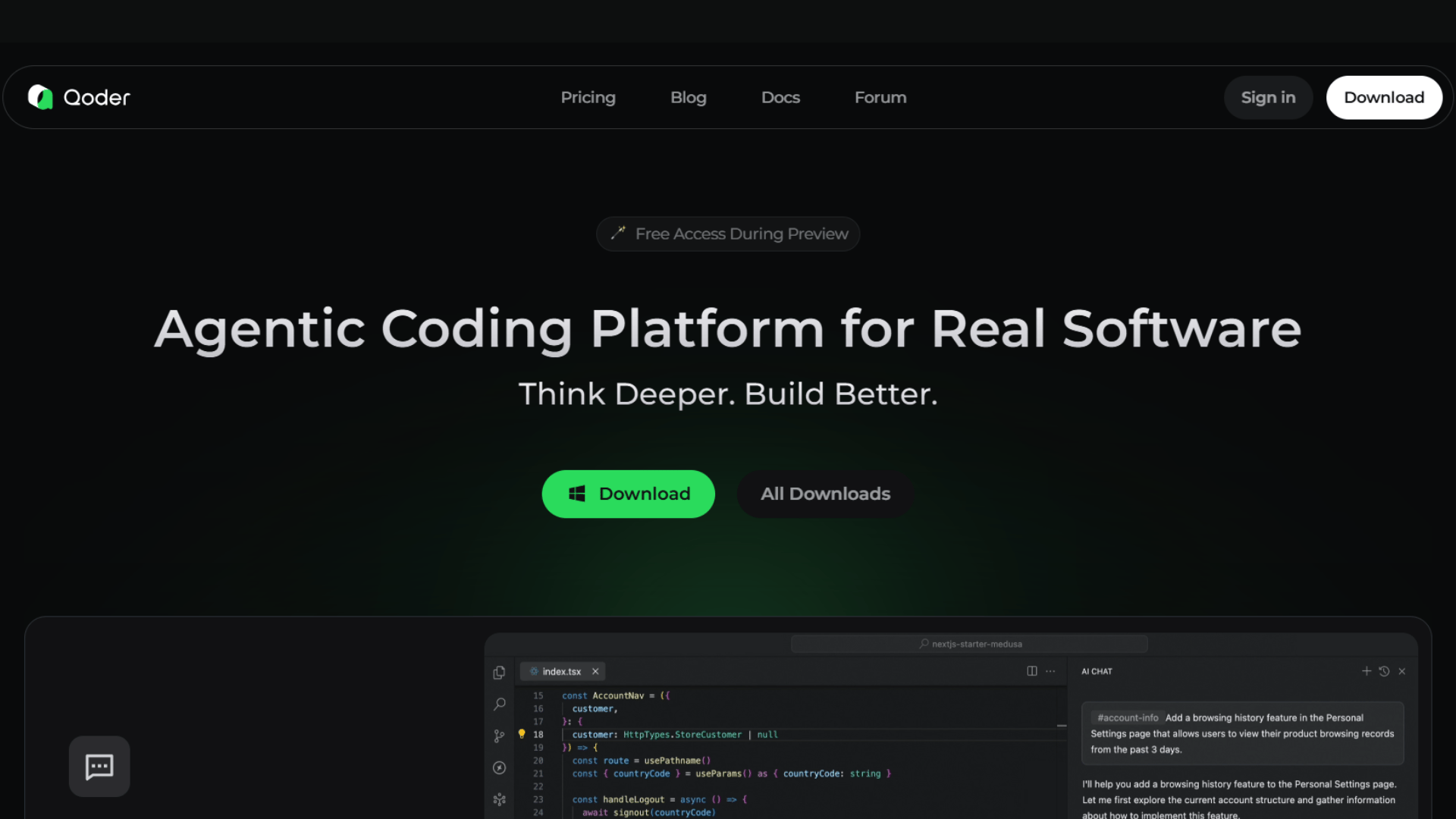Click the network nodes icon in editor sidebar
Screen dimensions: 1456x819
499,799
